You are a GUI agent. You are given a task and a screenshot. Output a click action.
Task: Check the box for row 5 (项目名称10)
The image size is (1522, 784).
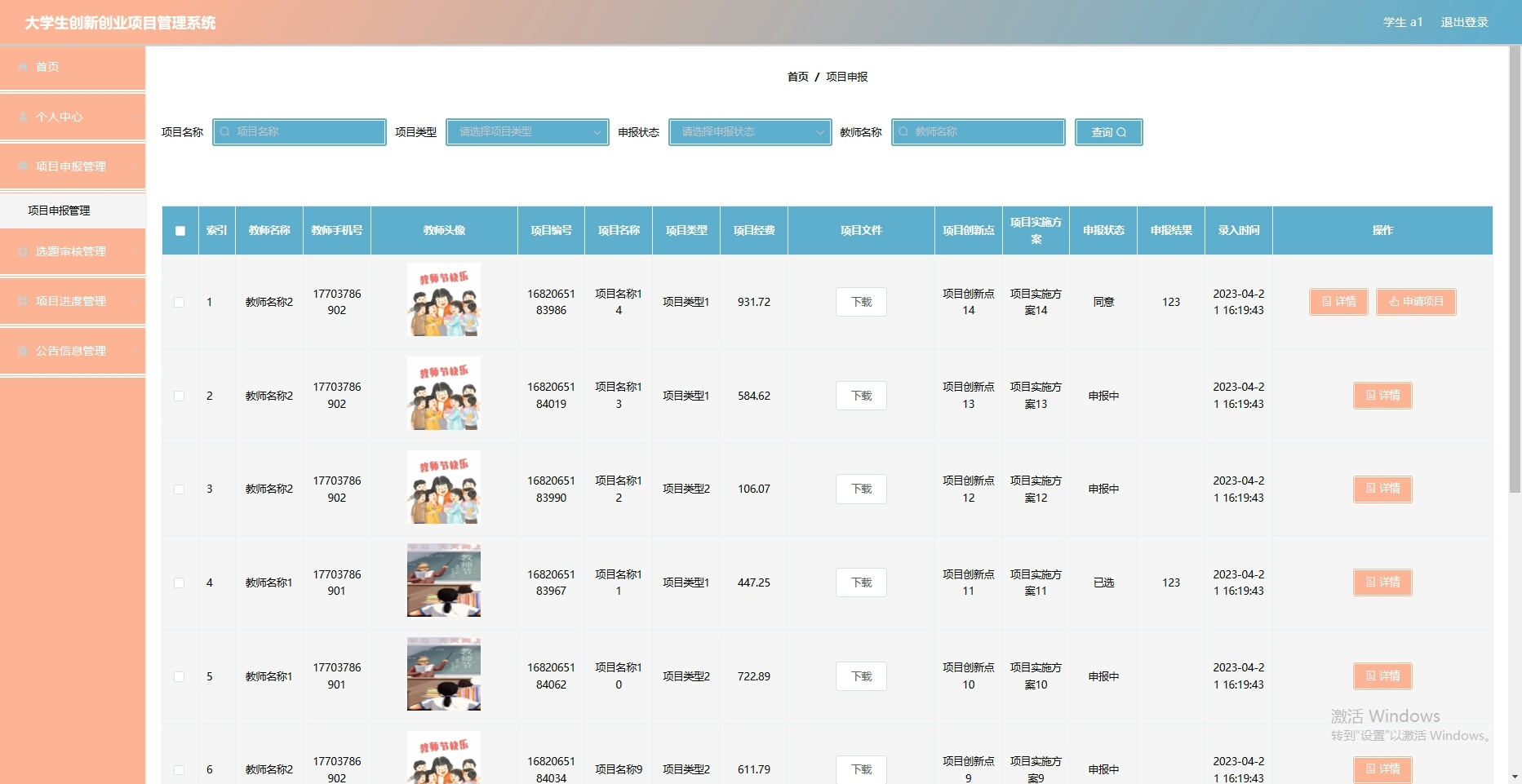tap(180, 676)
